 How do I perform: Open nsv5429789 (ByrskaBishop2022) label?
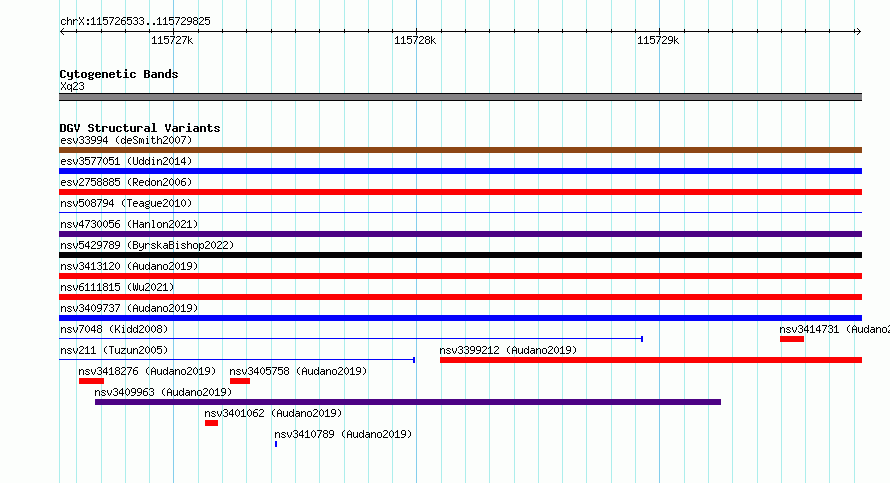click(147, 245)
